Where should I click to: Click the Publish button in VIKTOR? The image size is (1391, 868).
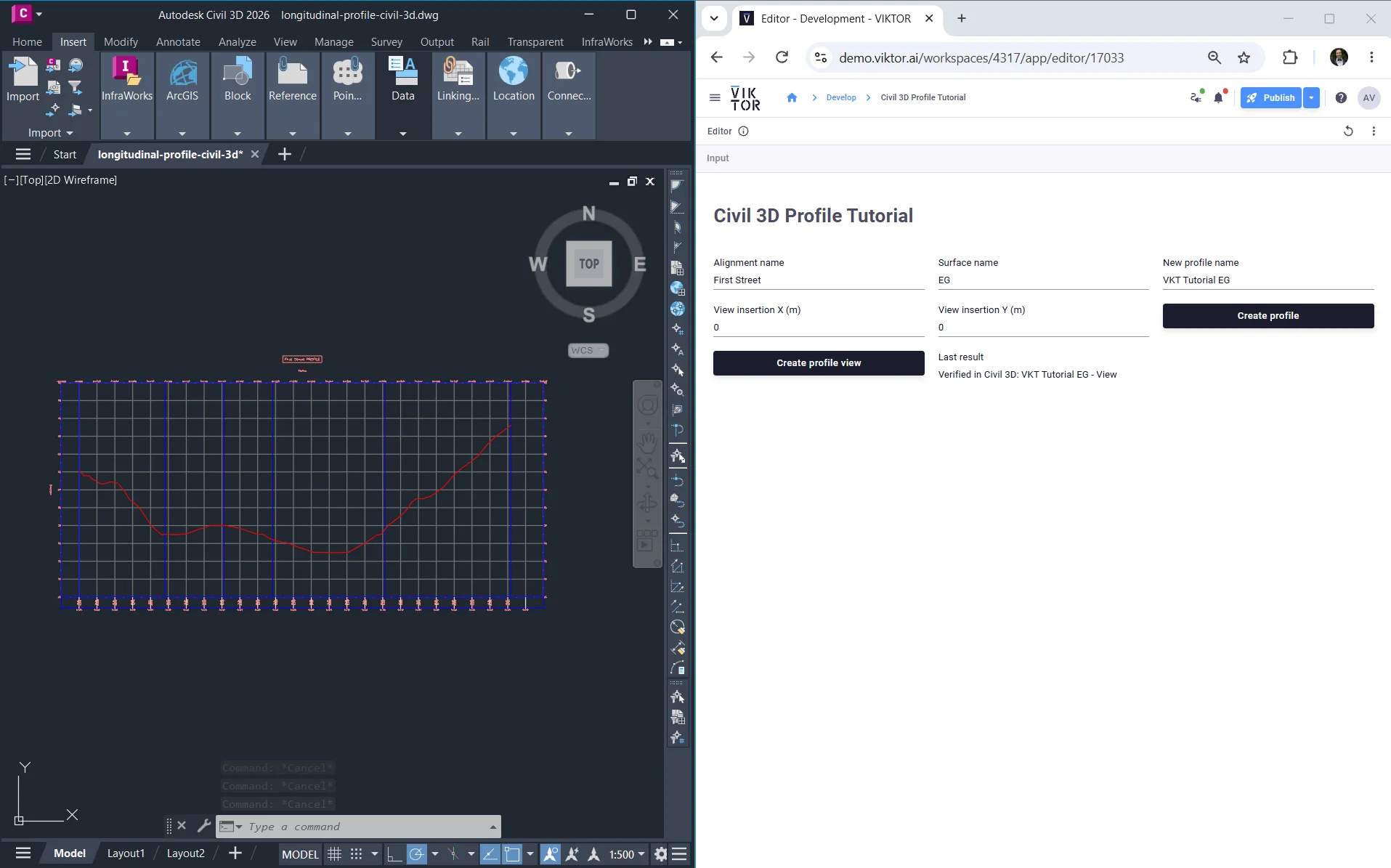(x=1271, y=97)
